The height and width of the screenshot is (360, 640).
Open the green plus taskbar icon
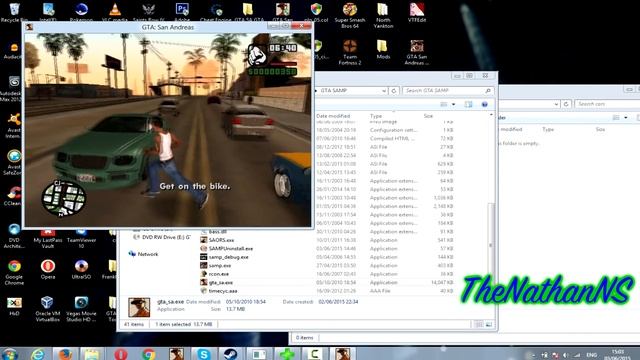[287, 354]
